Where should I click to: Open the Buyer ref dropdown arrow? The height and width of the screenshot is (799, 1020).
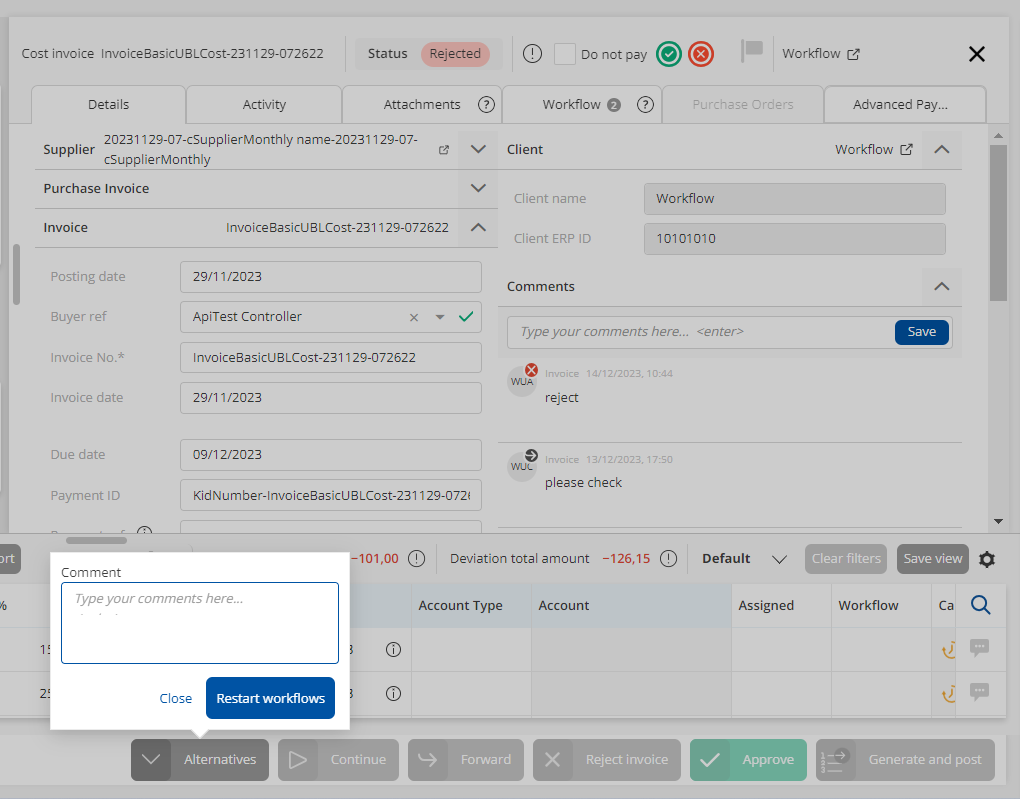(439, 317)
